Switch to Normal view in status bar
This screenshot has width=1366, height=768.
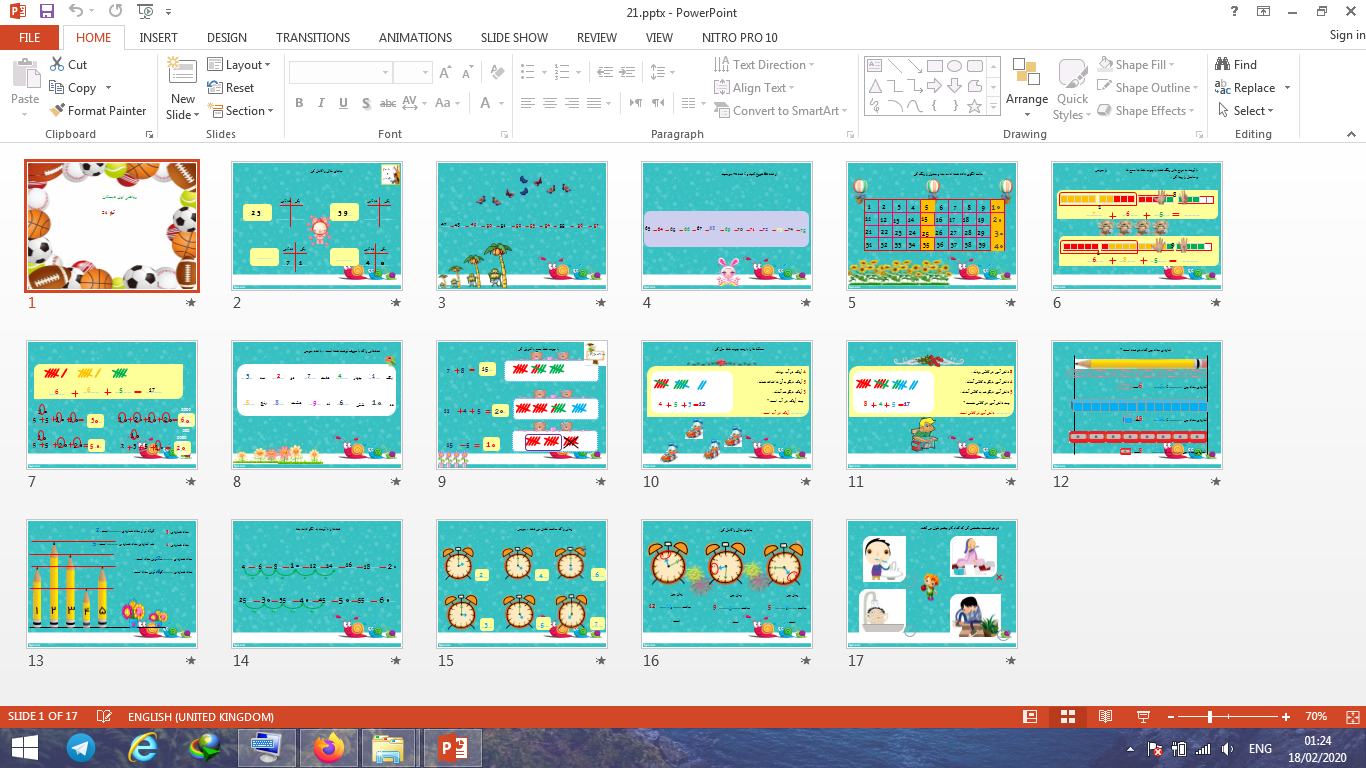1030,717
